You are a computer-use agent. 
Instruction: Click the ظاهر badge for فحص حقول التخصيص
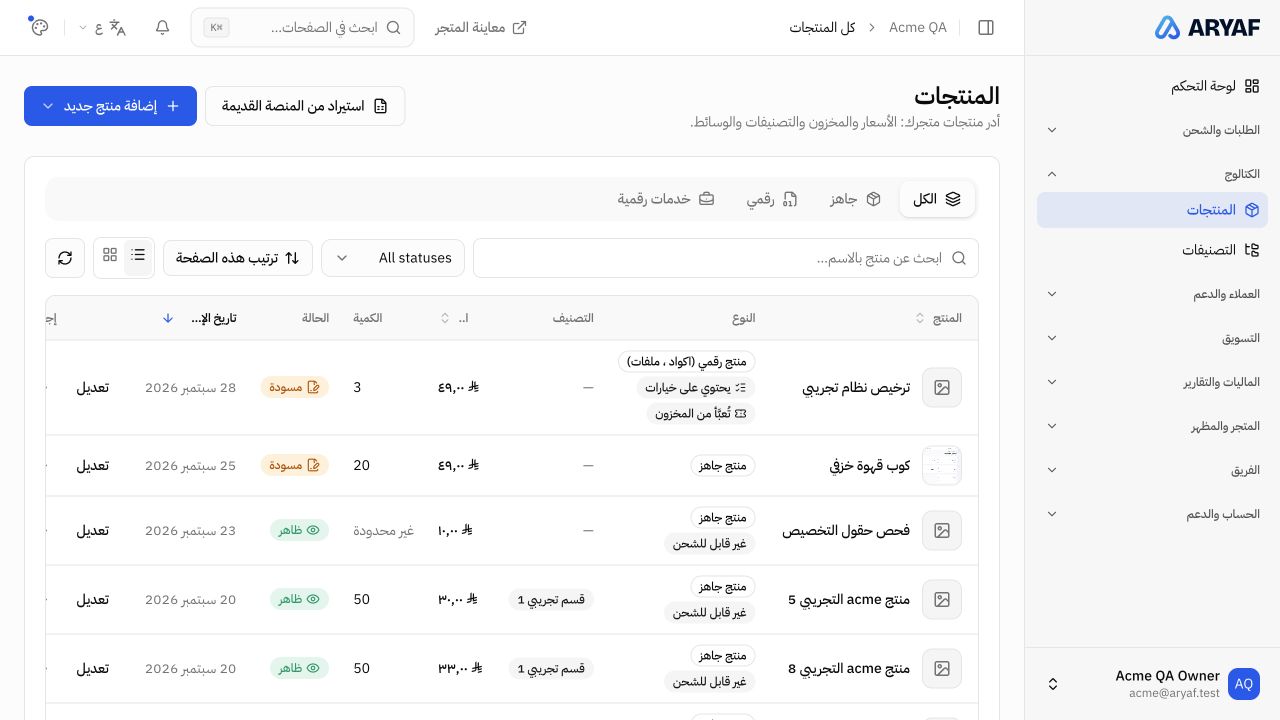point(299,530)
